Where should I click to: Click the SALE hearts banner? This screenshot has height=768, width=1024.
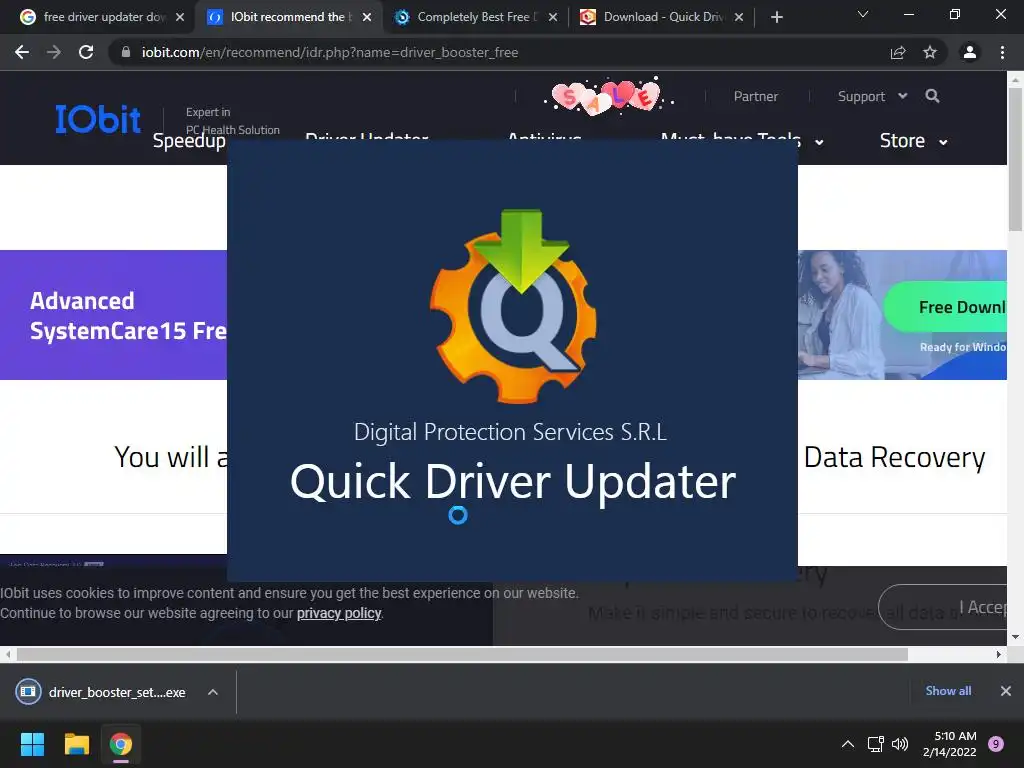(x=607, y=96)
